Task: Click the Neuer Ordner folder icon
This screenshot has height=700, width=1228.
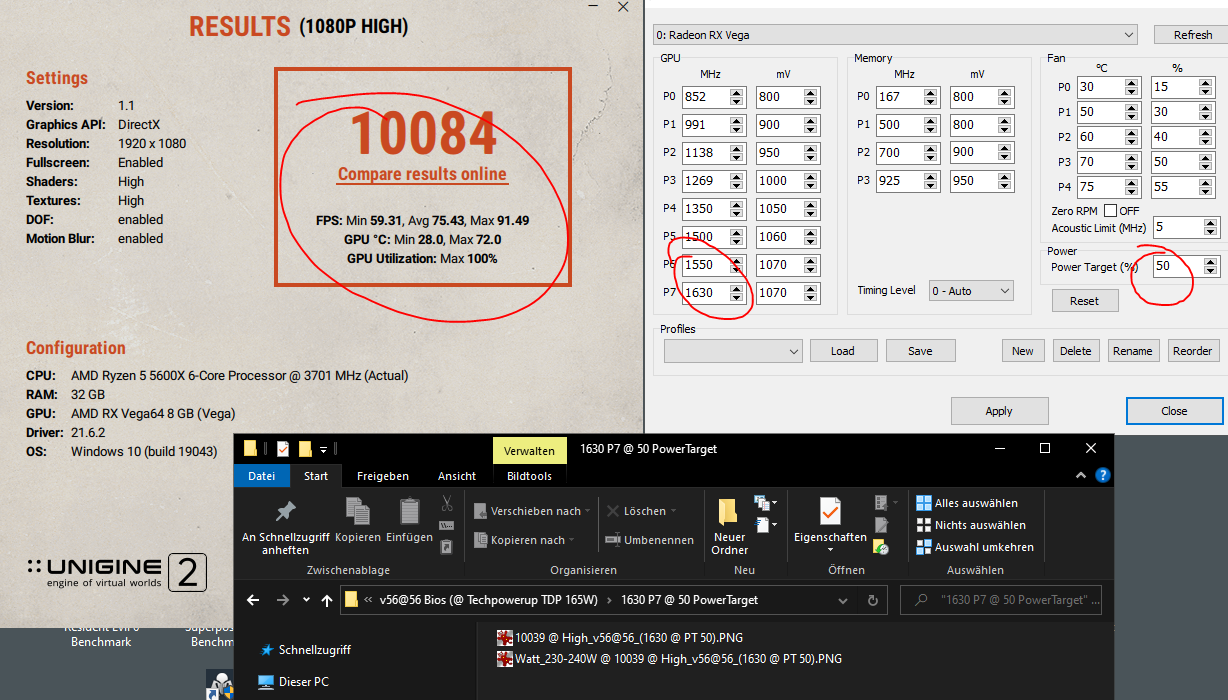Action: tap(729, 511)
